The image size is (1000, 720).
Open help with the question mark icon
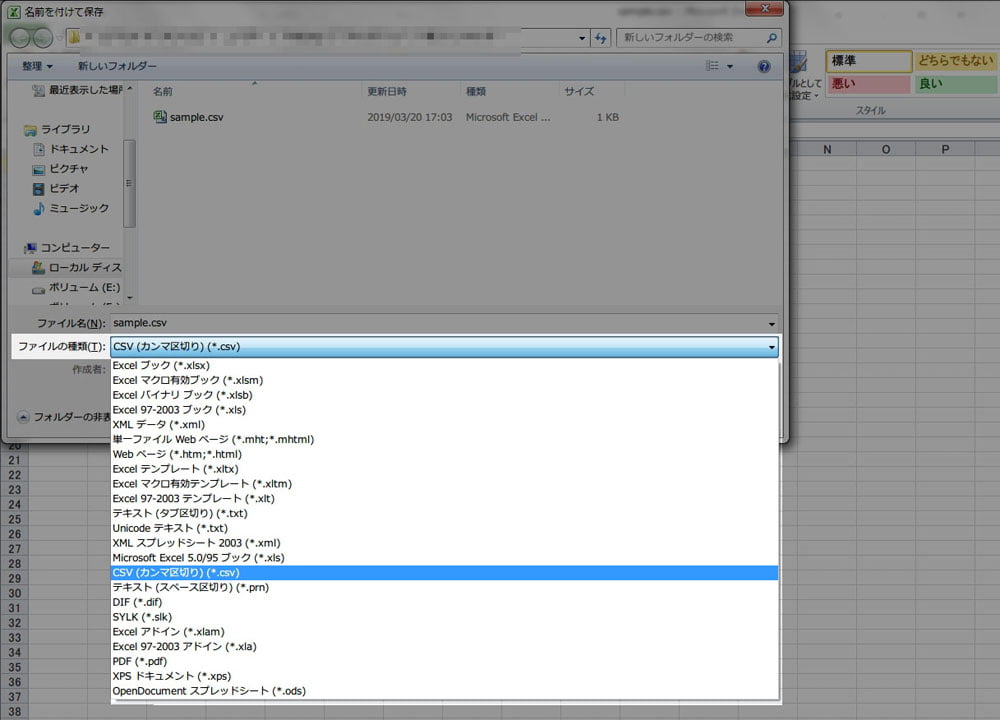763,66
